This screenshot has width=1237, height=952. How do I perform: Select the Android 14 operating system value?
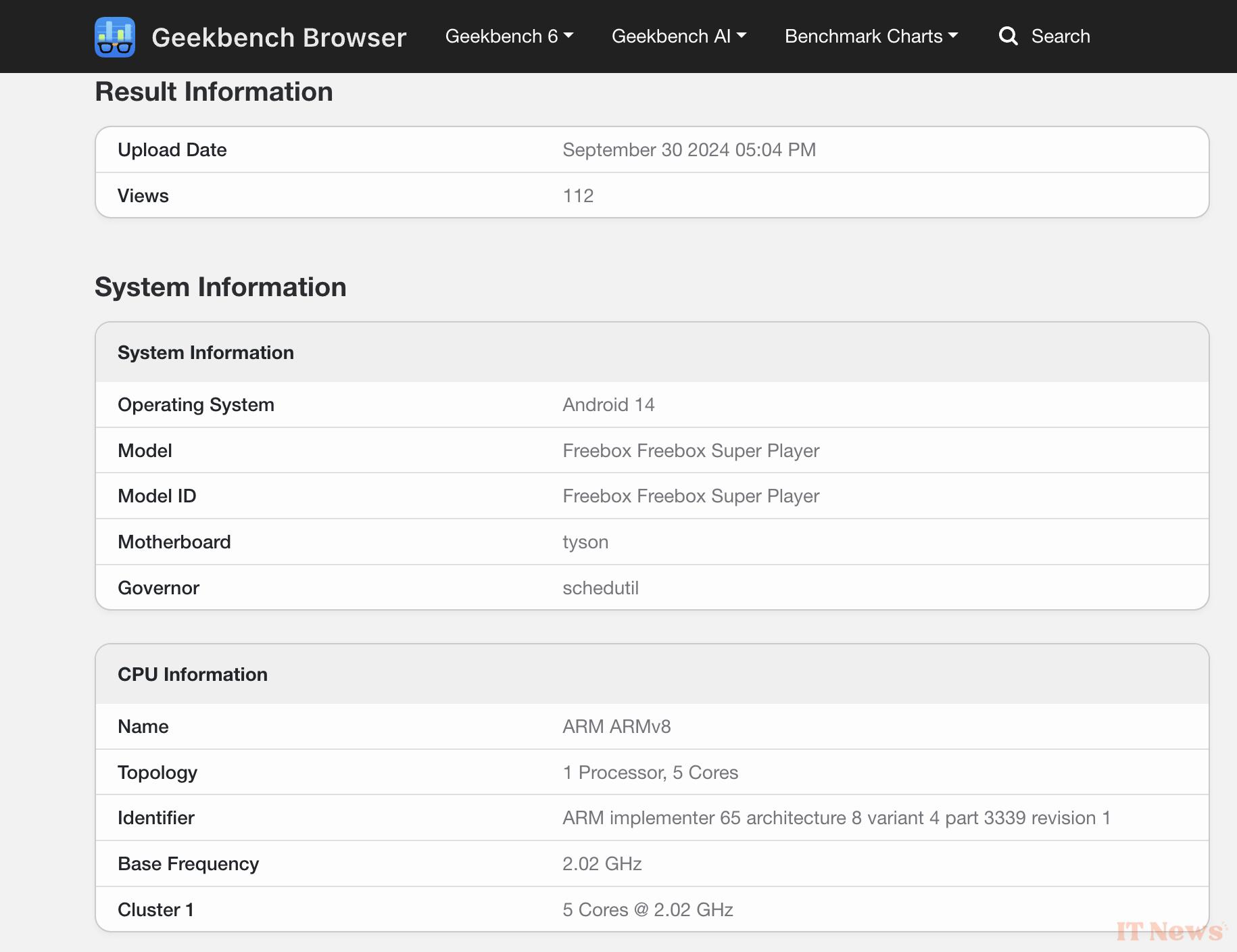[x=608, y=405]
